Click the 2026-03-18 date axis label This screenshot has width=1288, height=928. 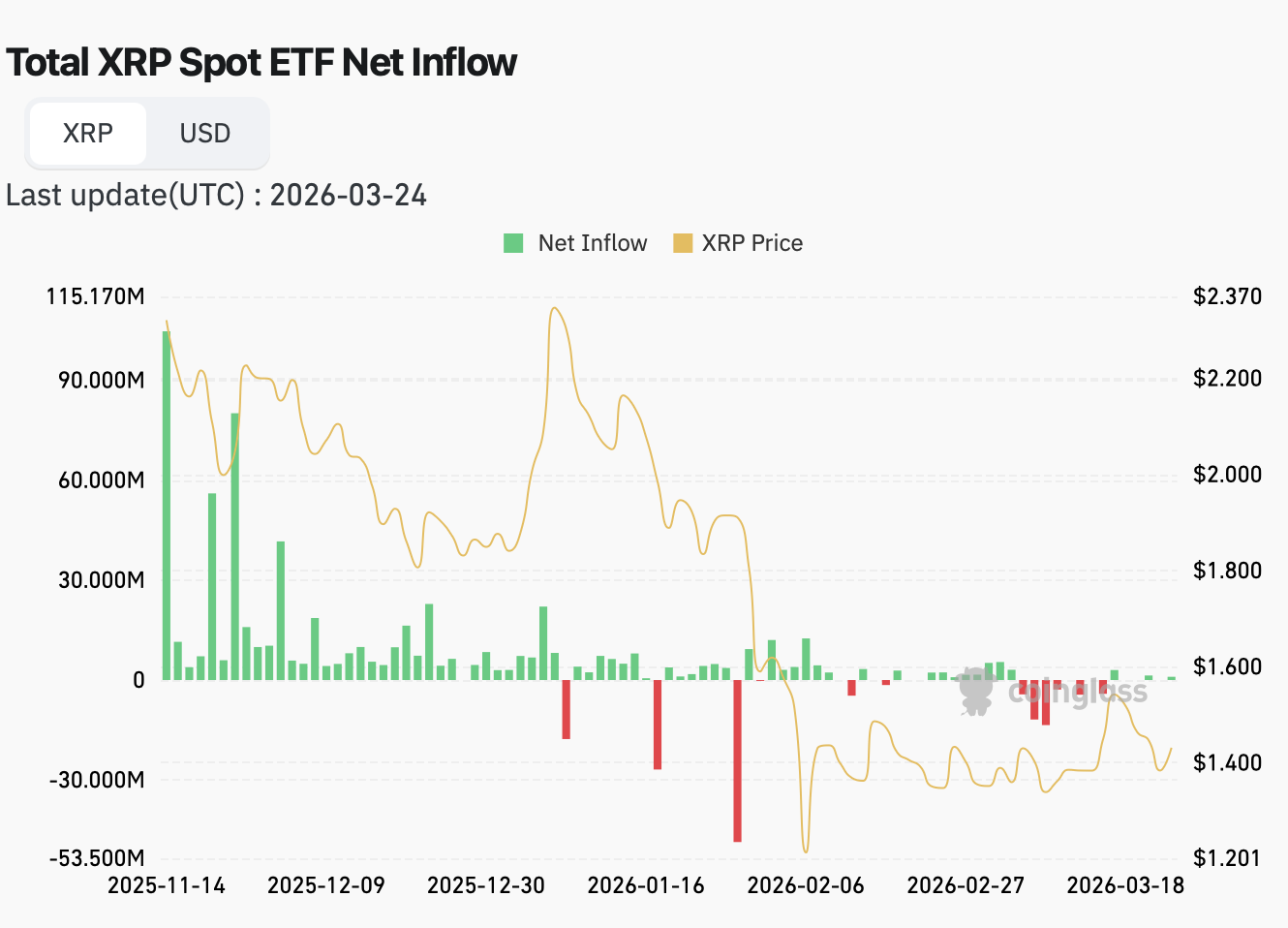(x=1124, y=884)
